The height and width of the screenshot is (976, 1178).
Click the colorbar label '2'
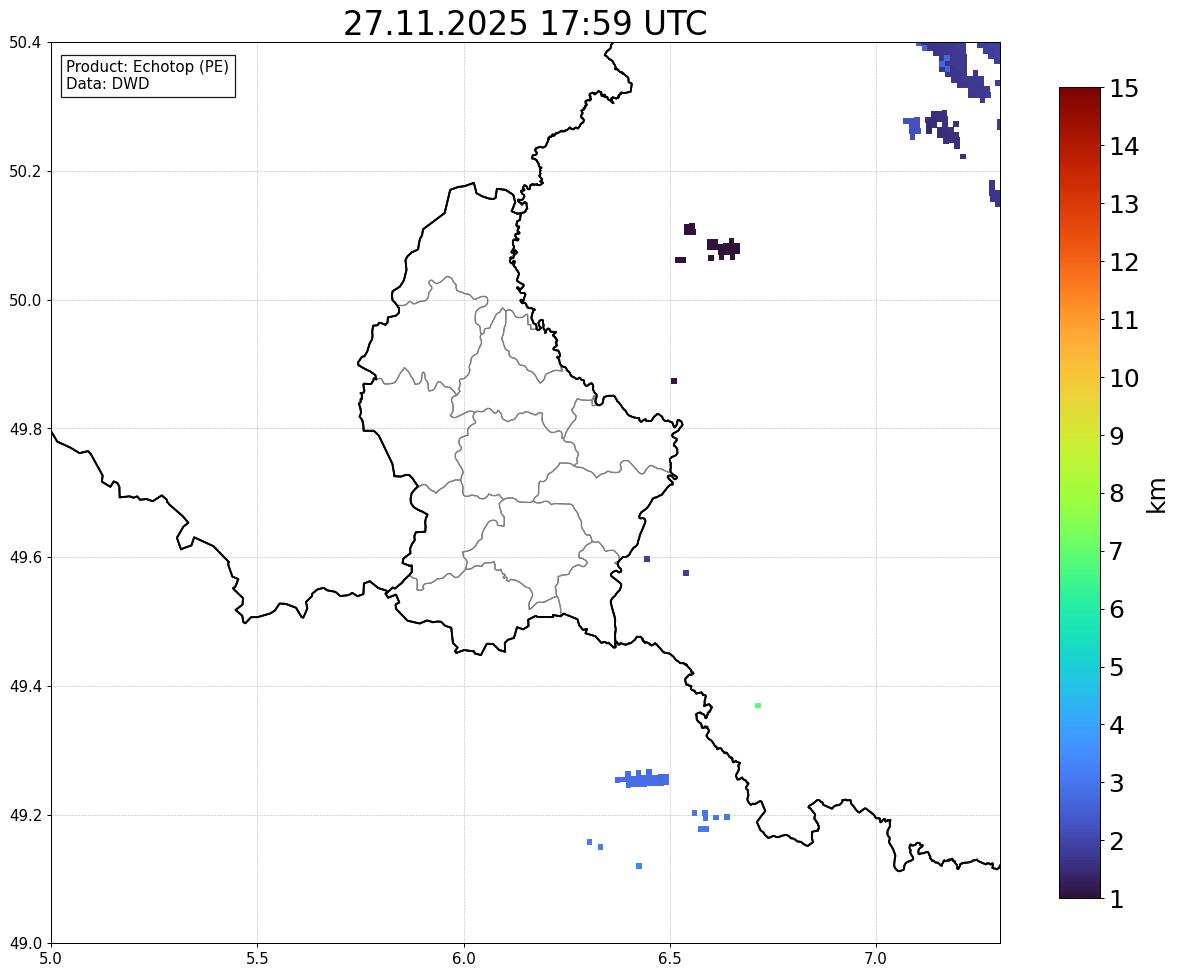(1117, 841)
